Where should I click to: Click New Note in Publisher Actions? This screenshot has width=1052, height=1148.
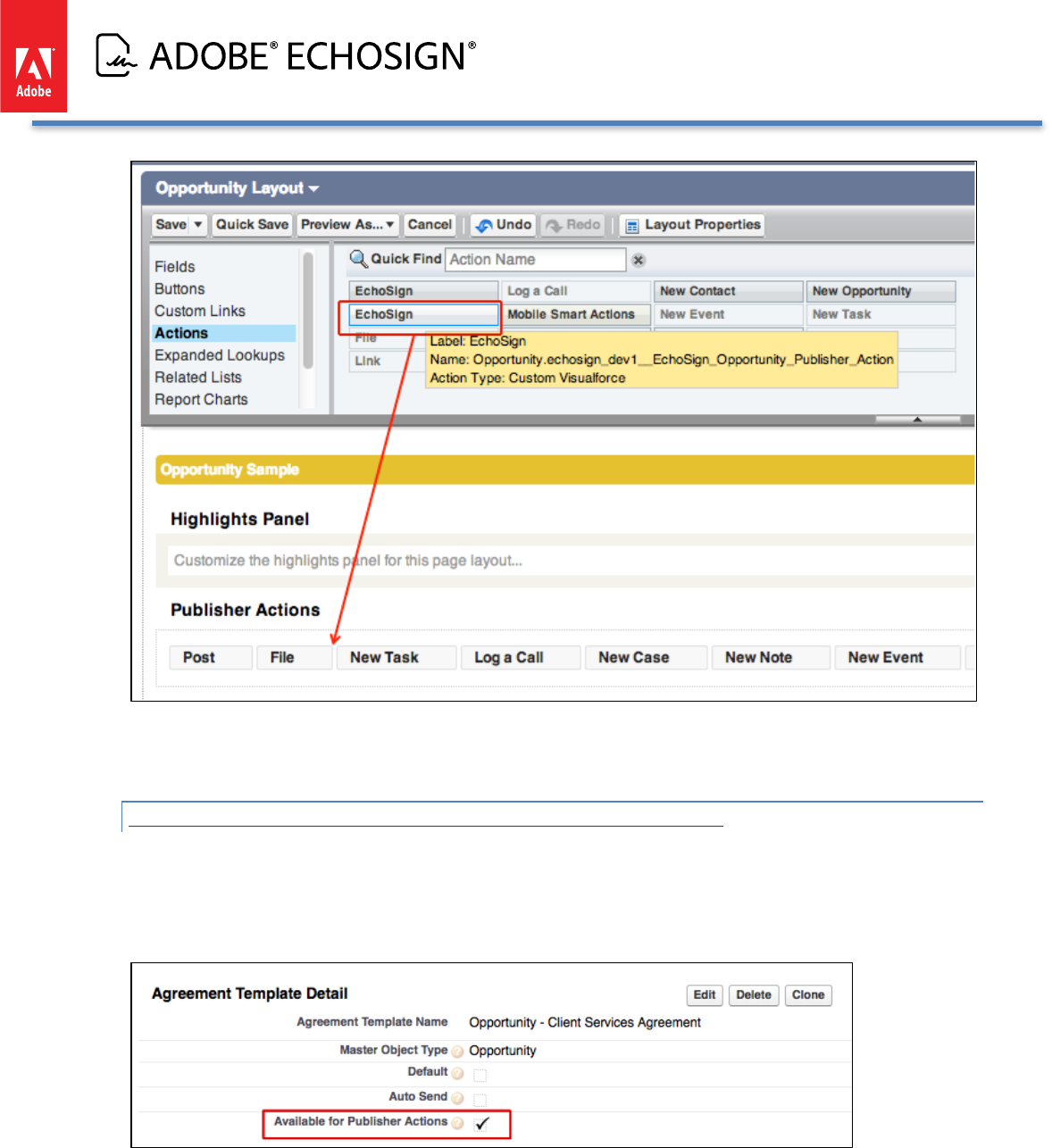click(771, 658)
